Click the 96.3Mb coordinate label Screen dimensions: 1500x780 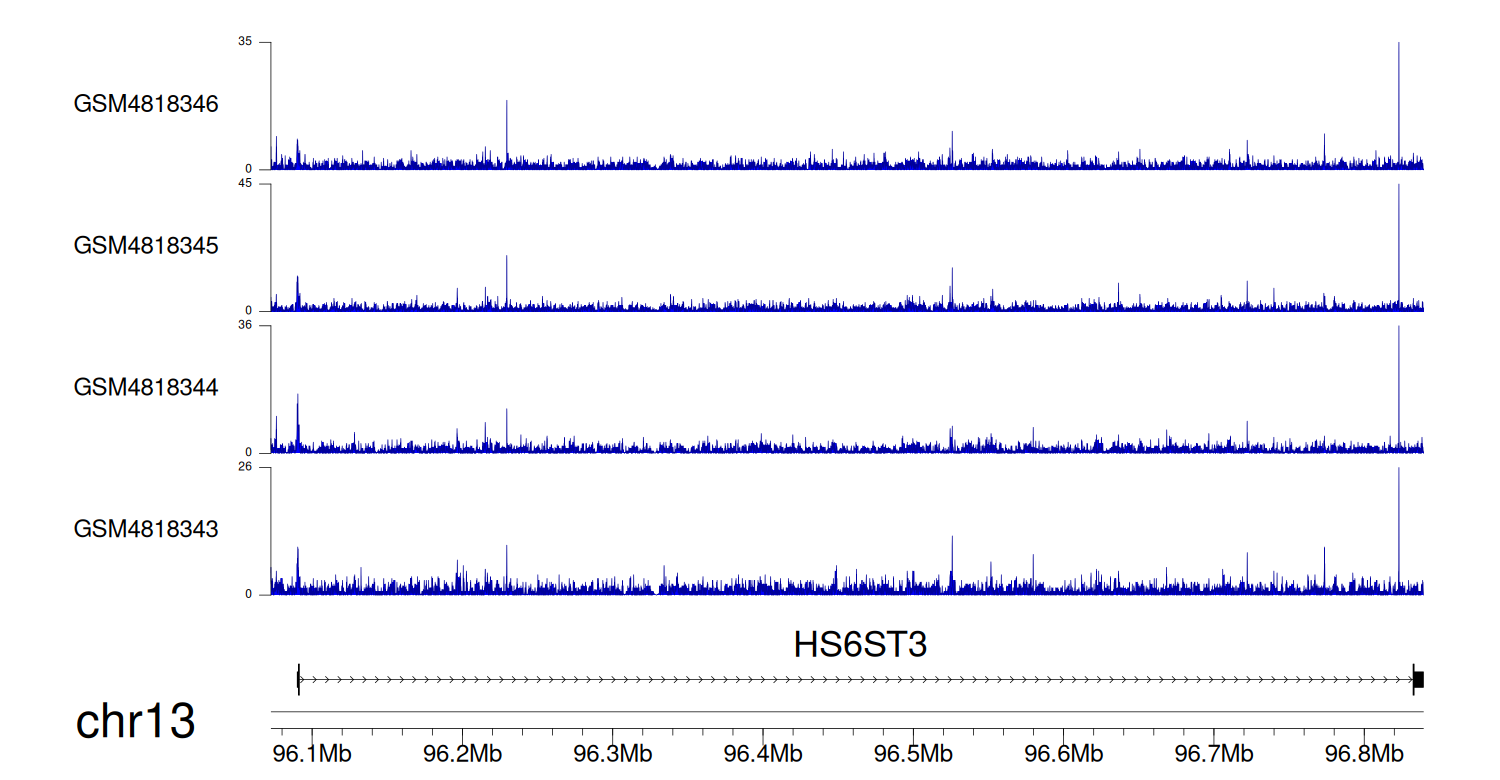[612, 752]
